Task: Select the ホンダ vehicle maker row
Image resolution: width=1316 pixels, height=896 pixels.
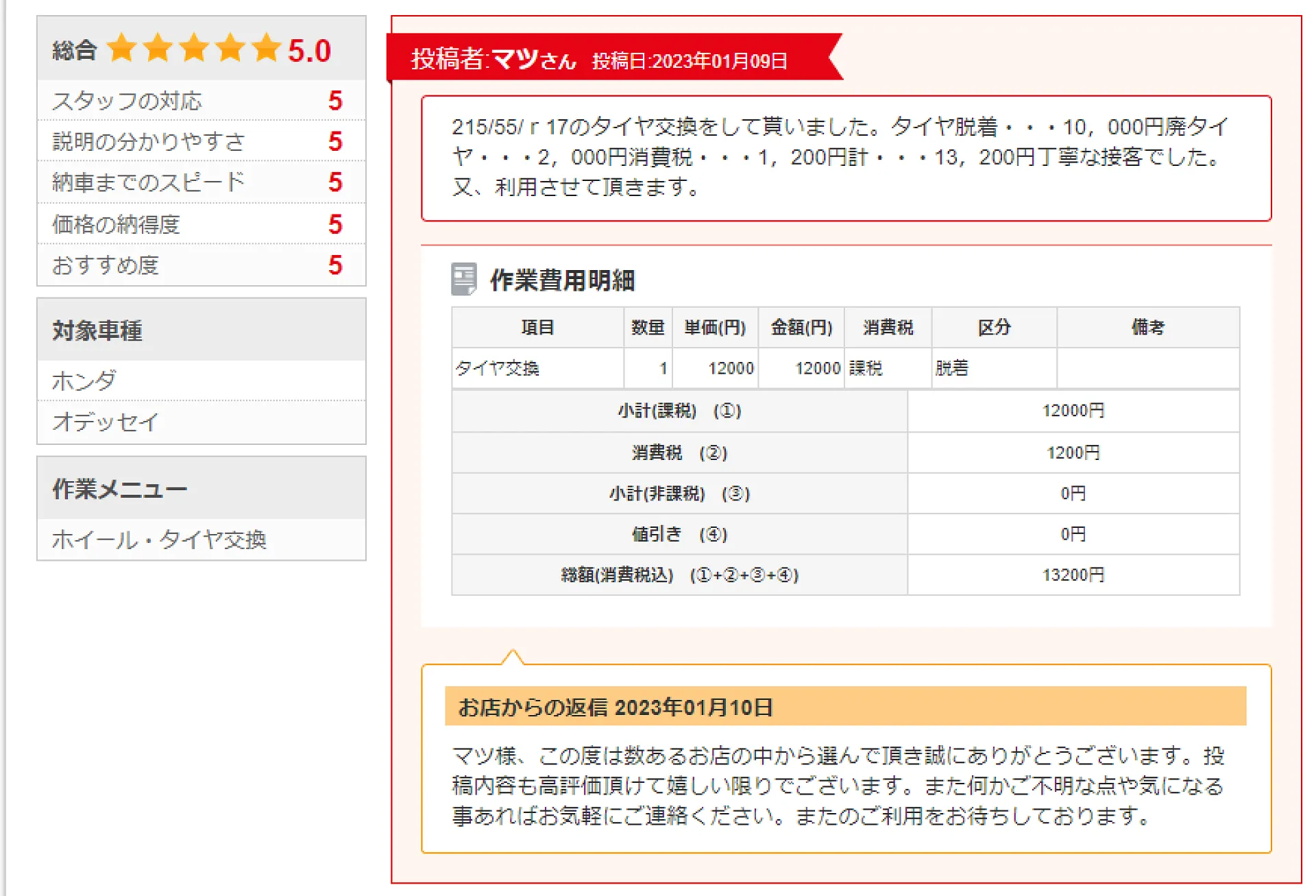Action: pos(85,380)
